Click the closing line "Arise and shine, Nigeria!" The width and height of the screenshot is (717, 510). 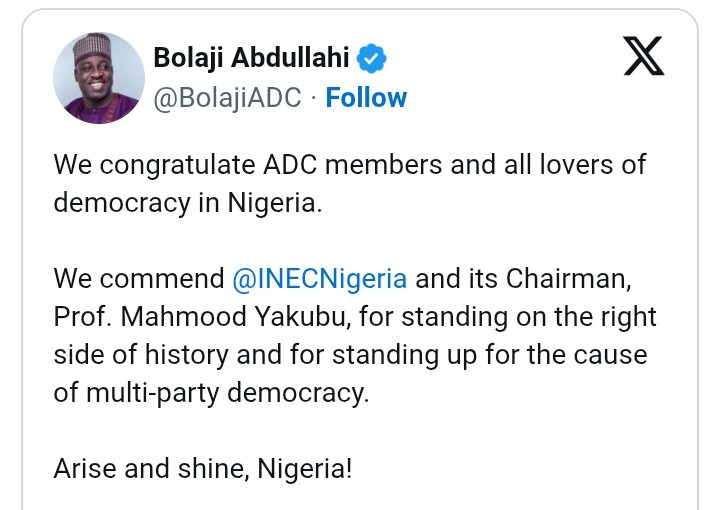(202, 467)
